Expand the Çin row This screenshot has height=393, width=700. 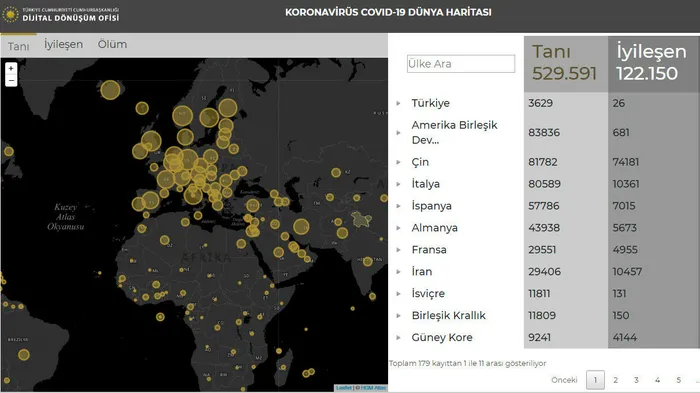pyautogui.click(x=398, y=162)
